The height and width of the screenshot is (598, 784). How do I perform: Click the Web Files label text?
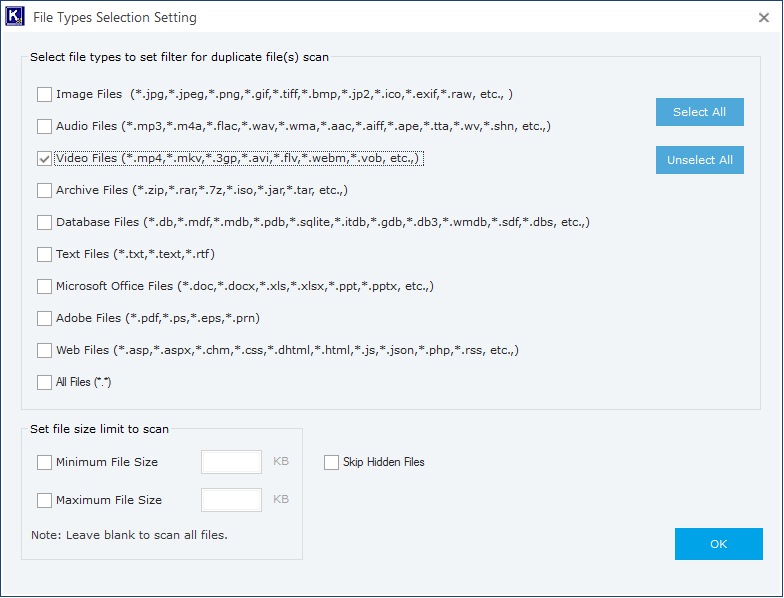point(288,350)
